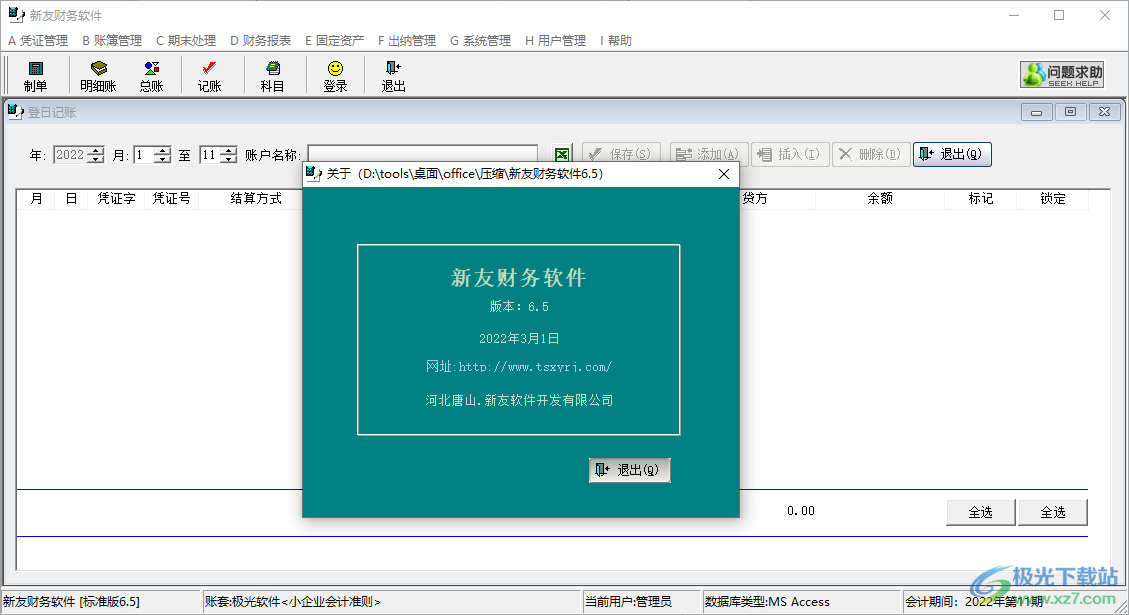Minimize the main 新友财务软件 window

coord(1014,15)
